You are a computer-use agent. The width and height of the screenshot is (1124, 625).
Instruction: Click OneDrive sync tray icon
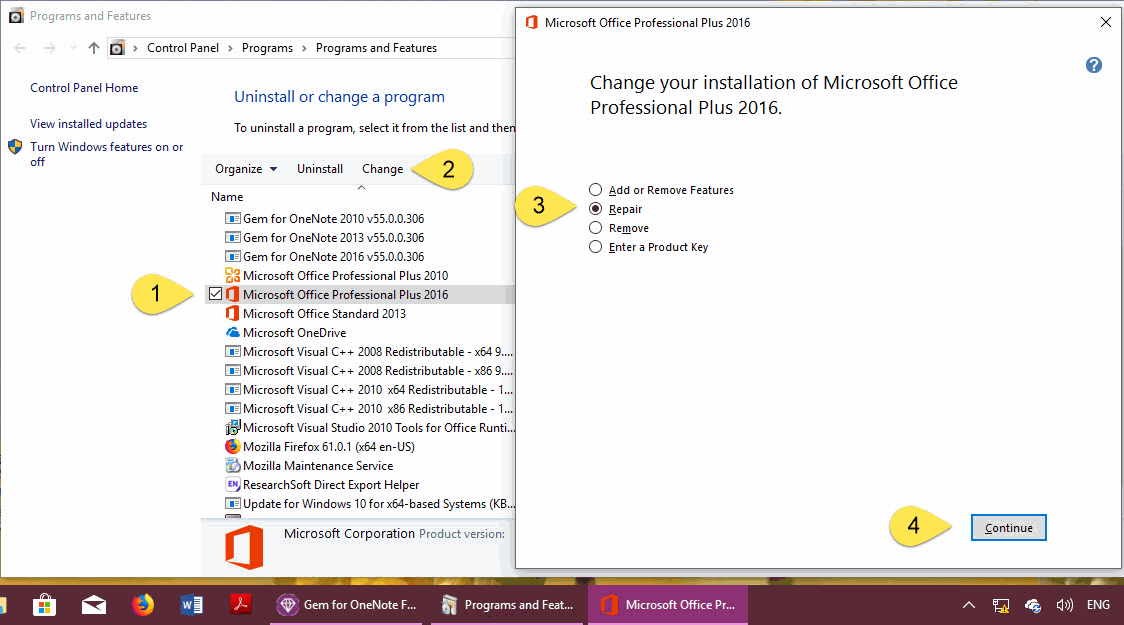click(x=1033, y=606)
